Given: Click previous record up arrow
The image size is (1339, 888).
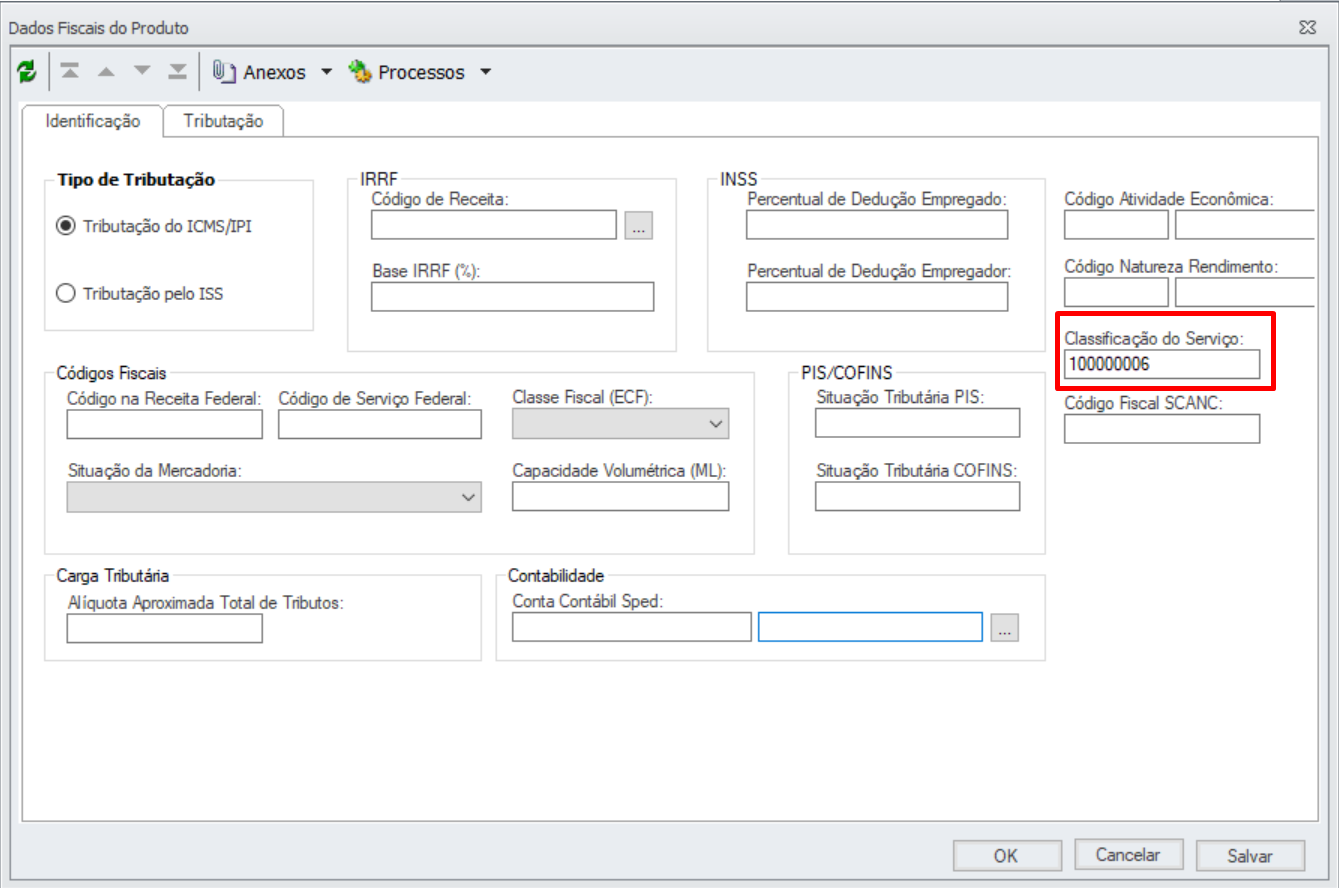Looking at the screenshot, I should tap(106, 72).
